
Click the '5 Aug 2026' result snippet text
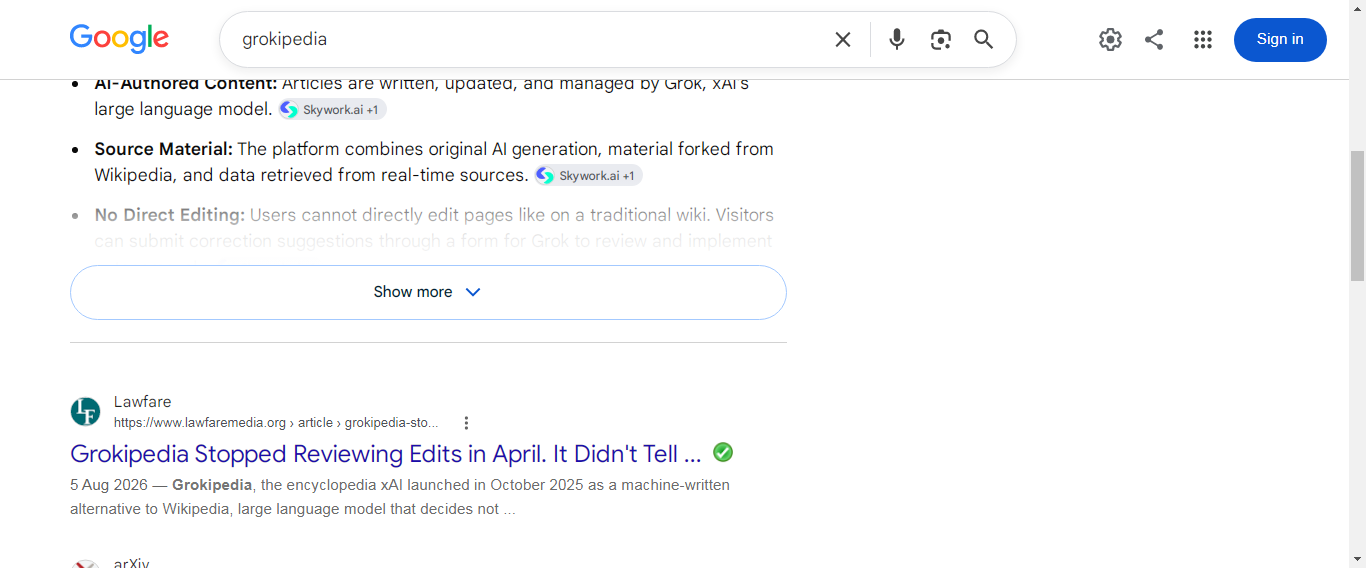click(x=400, y=497)
